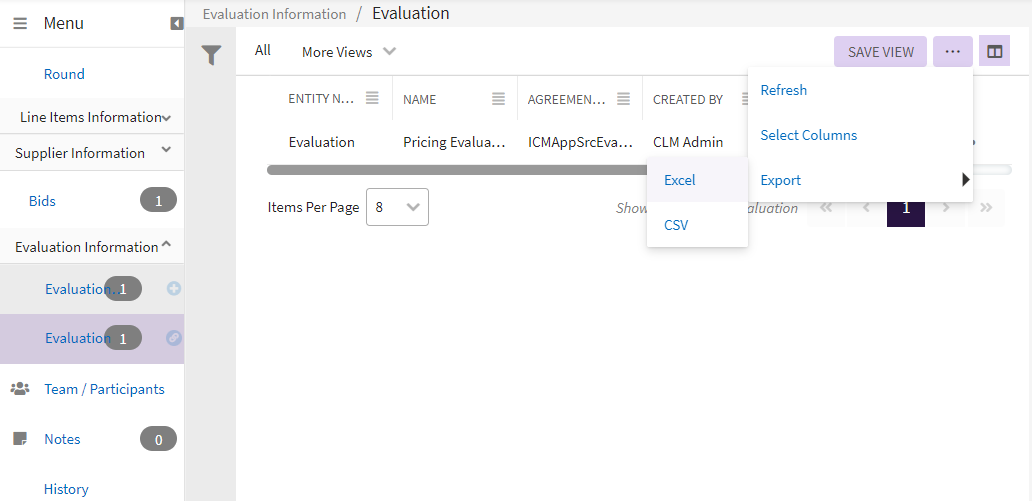Toggle the split-panel layout icon
This screenshot has width=1032, height=501.
click(994, 52)
